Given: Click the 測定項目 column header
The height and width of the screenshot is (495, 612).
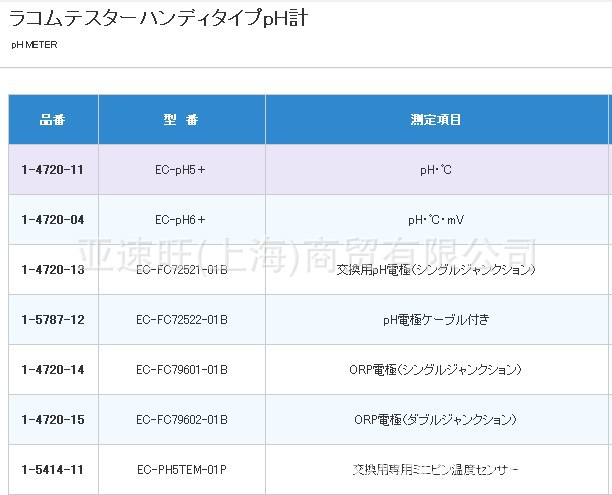Looking at the screenshot, I should pos(436,119).
